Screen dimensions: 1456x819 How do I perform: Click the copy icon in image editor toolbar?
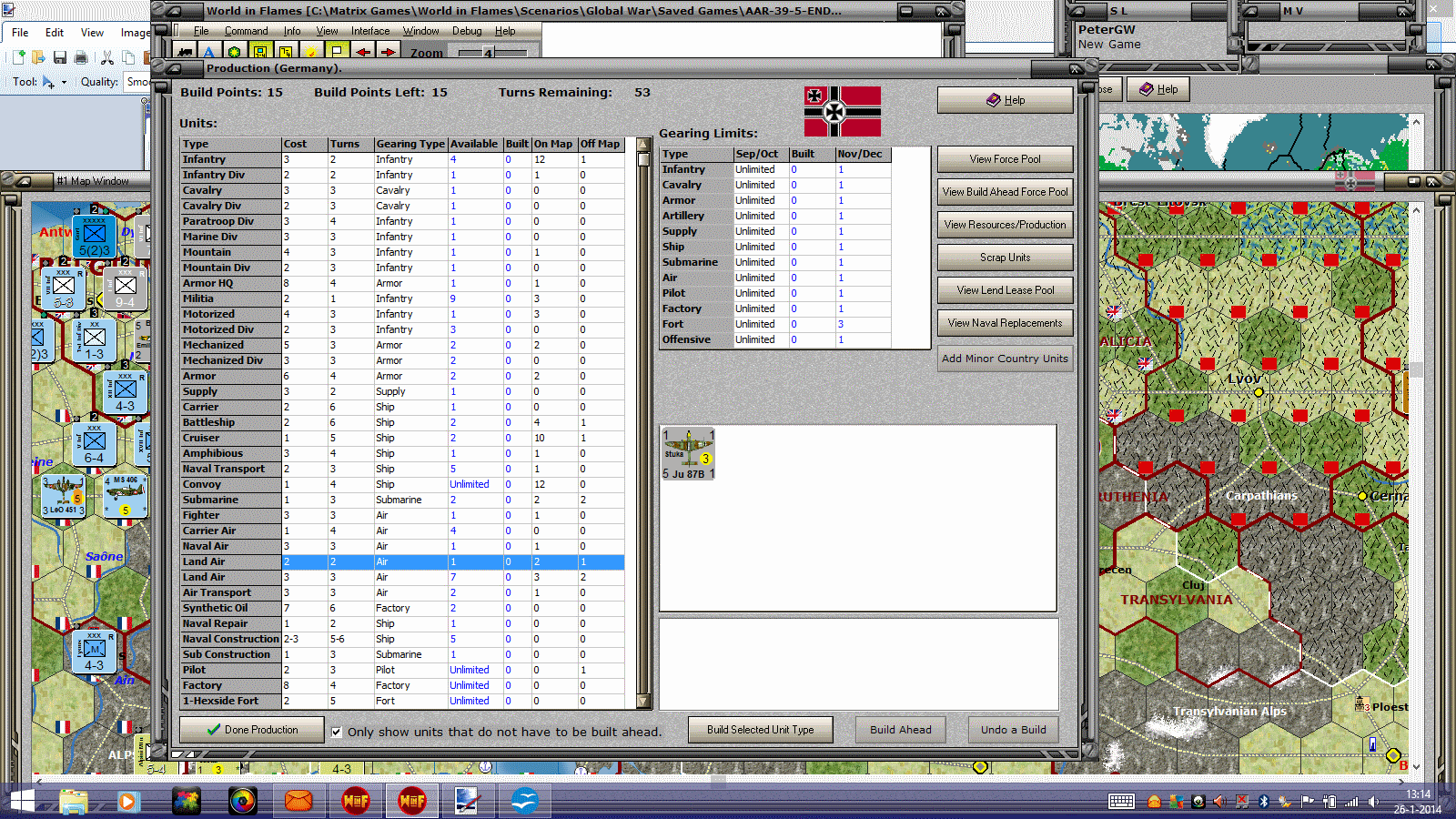pos(128,57)
